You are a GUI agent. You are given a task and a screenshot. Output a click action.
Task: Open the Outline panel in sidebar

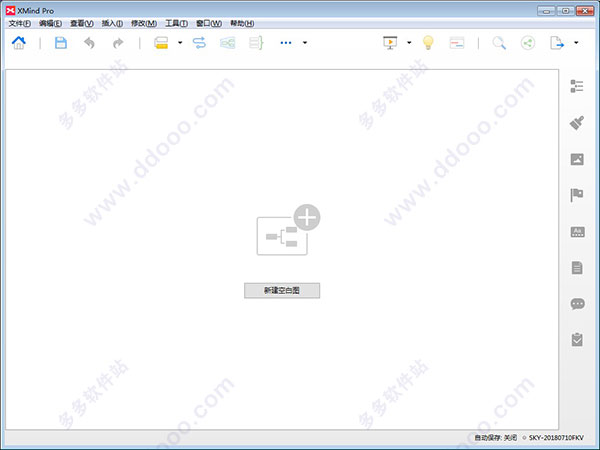pyautogui.click(x=577, y=86)
